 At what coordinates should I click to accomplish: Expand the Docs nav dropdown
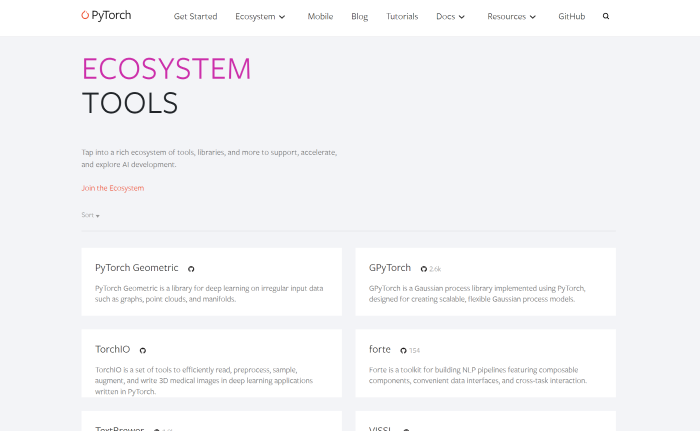(x=450, y=17)
